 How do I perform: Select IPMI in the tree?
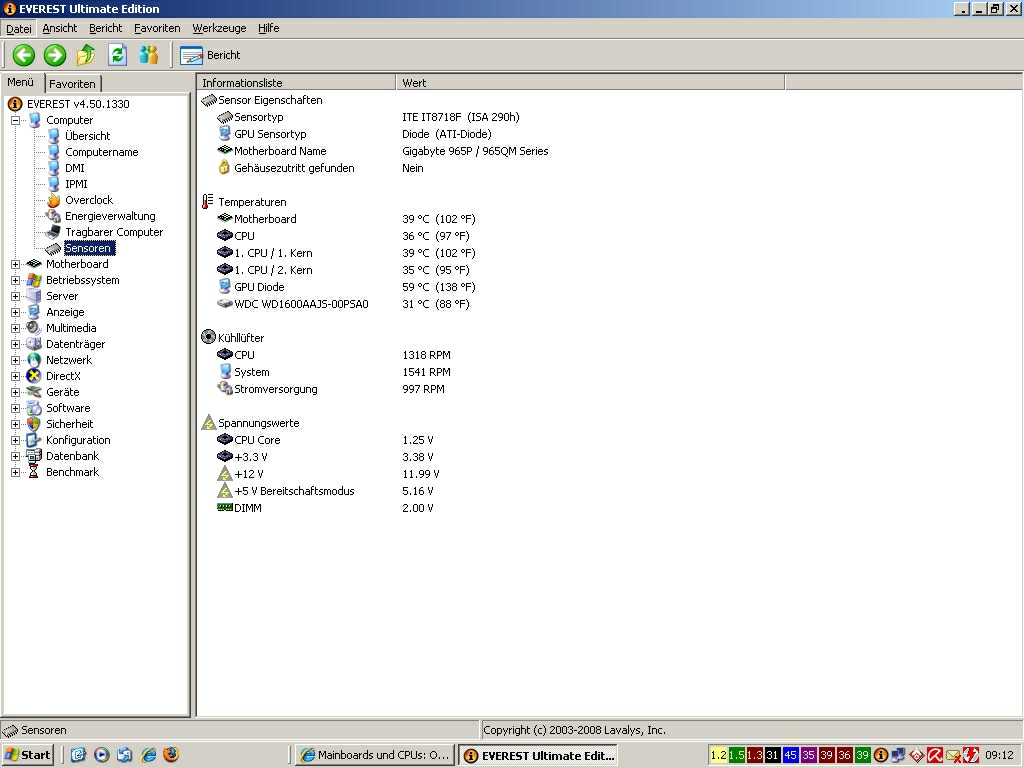tap(76, 184)
